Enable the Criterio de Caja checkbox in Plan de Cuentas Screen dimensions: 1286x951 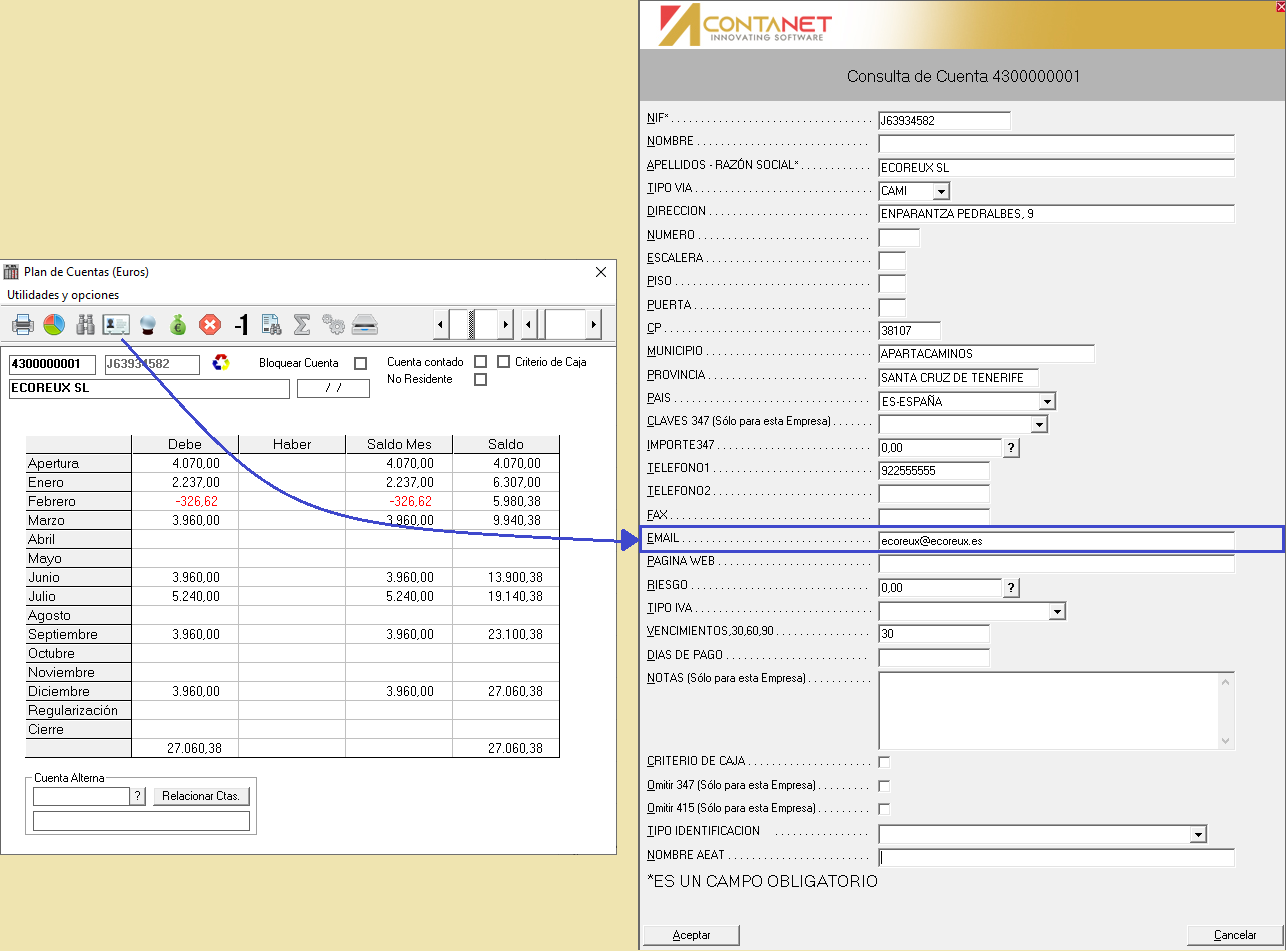pyautogui.click(x=503, y=362)
